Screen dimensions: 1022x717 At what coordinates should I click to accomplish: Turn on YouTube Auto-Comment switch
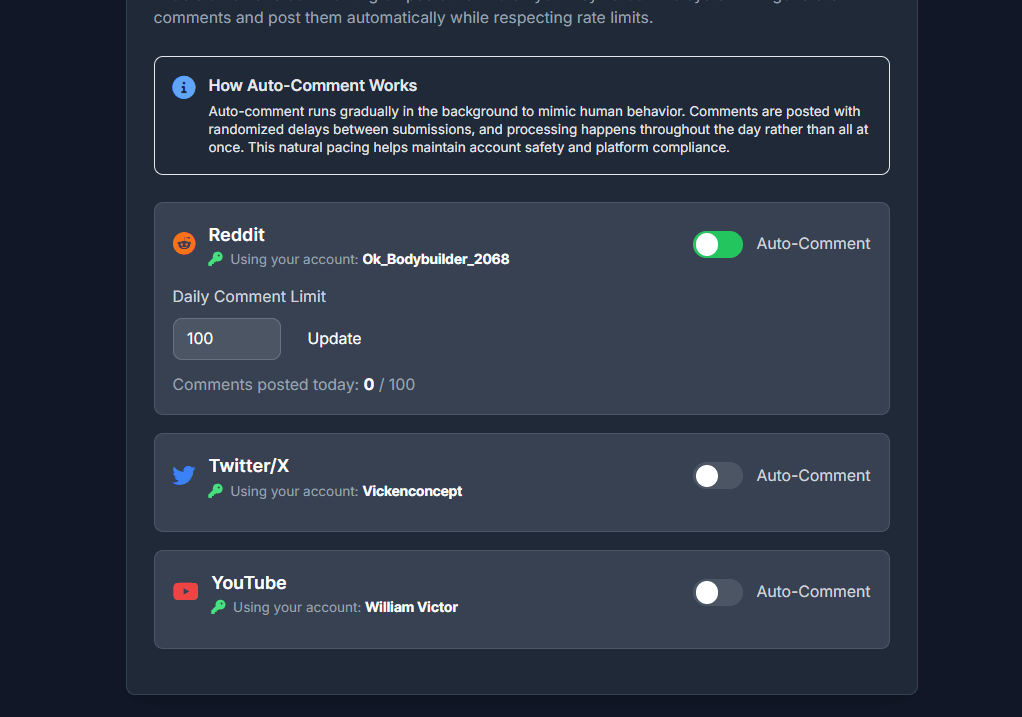pyautogui.click(x=718, y=592)
